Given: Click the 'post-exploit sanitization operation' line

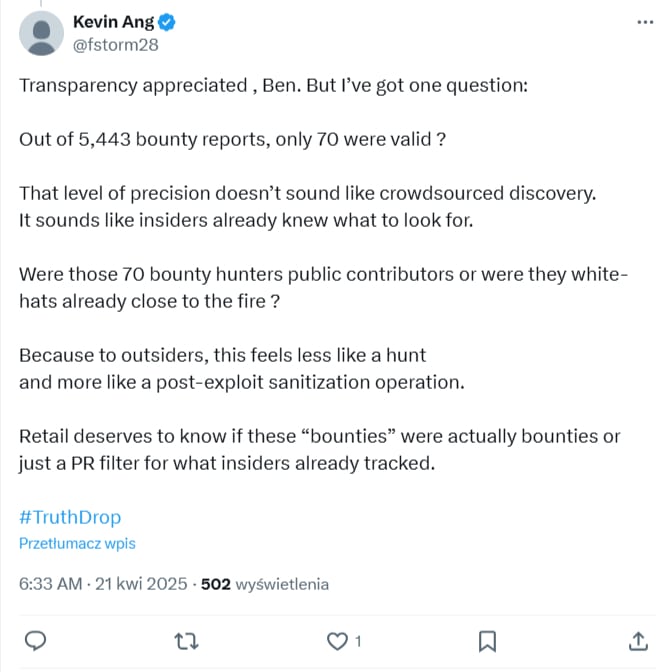Looking at the screenshot, I should [242, 382].
